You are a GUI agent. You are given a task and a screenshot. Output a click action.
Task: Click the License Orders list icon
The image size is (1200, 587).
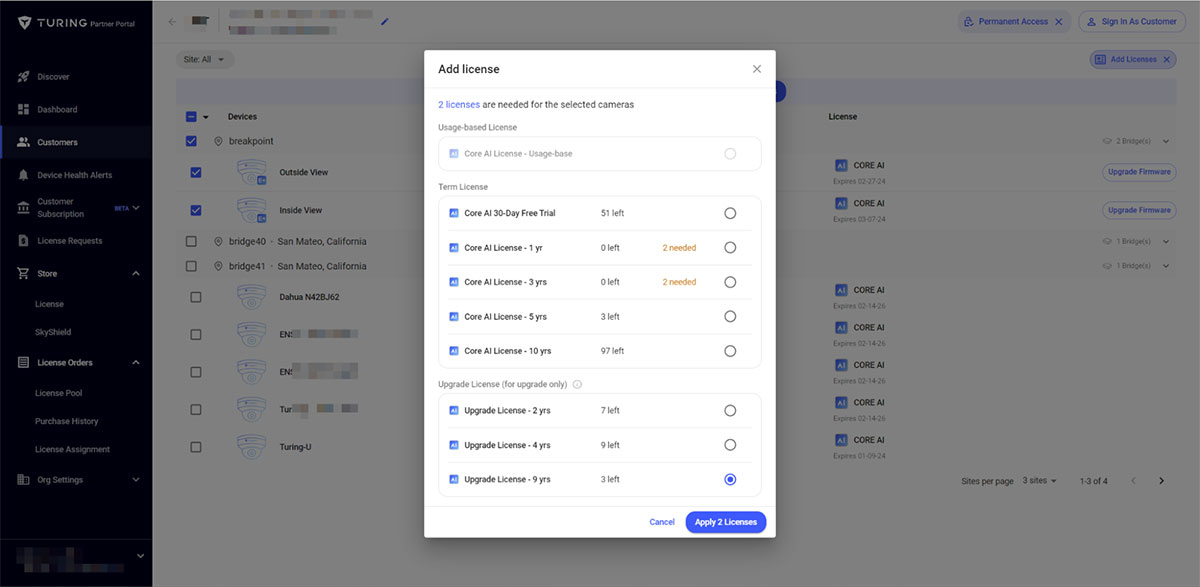[x=25, y=362]
